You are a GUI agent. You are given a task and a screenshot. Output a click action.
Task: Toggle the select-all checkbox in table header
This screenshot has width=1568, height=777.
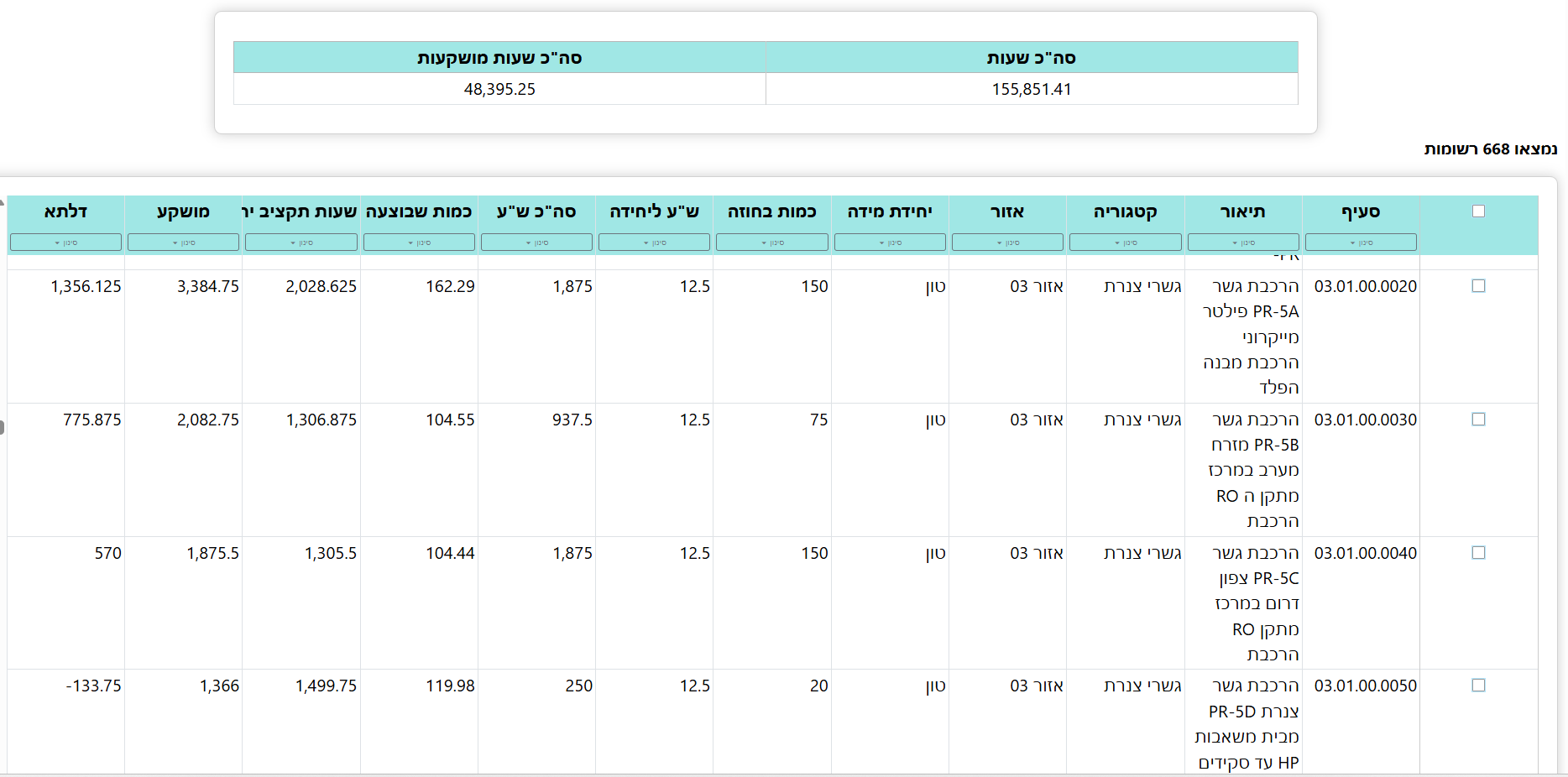pos(1478,211)
